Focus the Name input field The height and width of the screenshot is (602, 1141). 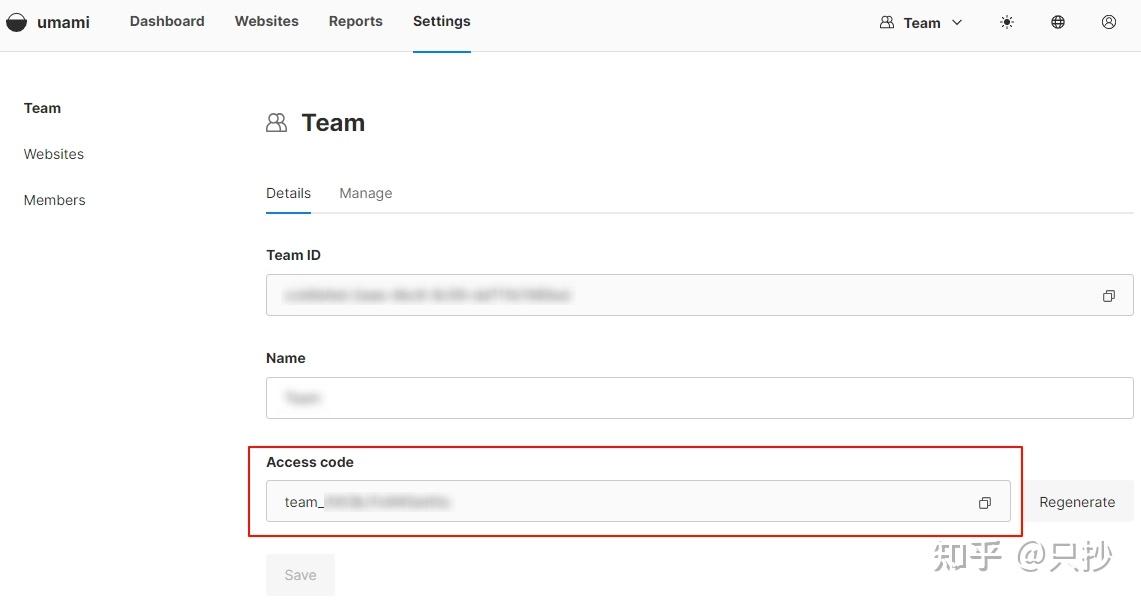(x=699, y=397)
